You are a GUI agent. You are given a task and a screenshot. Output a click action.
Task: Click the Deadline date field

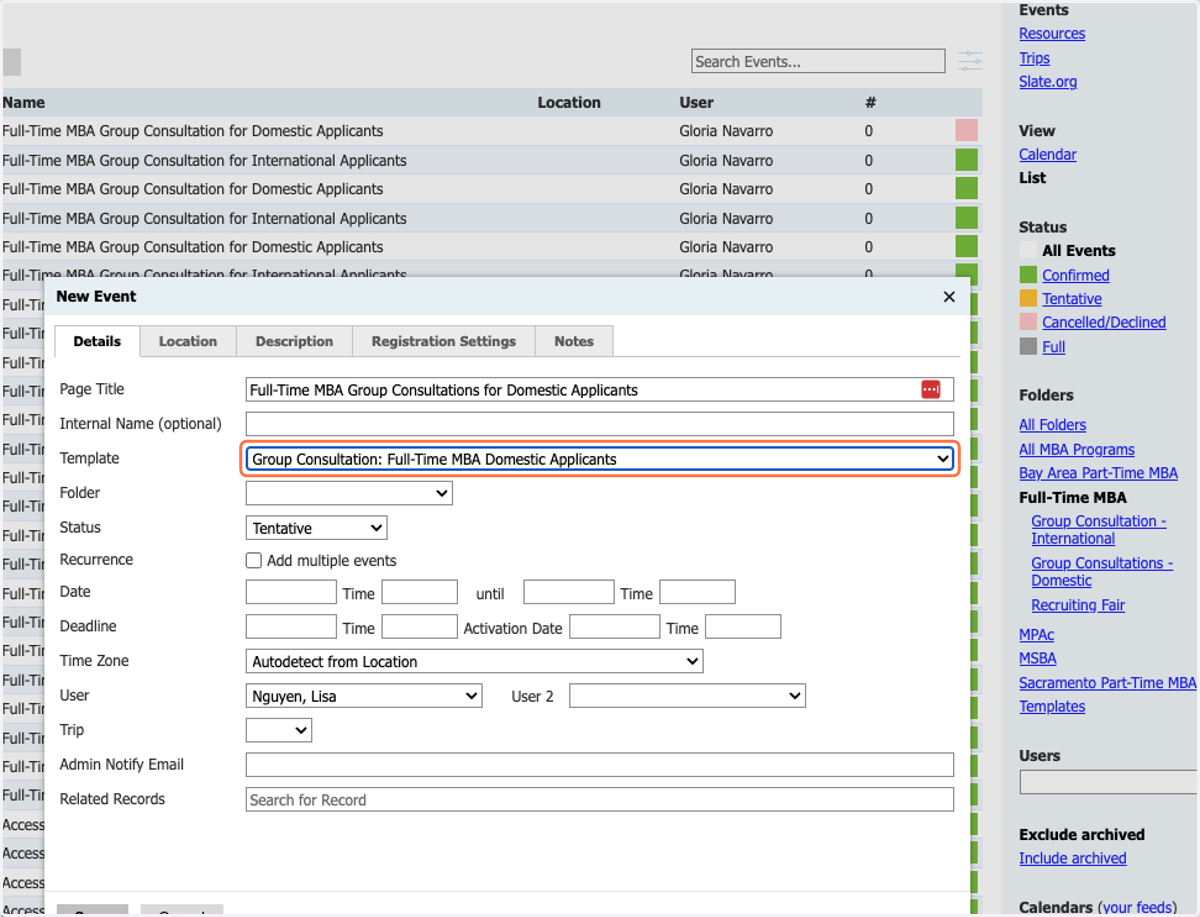(x=291, y=627)
